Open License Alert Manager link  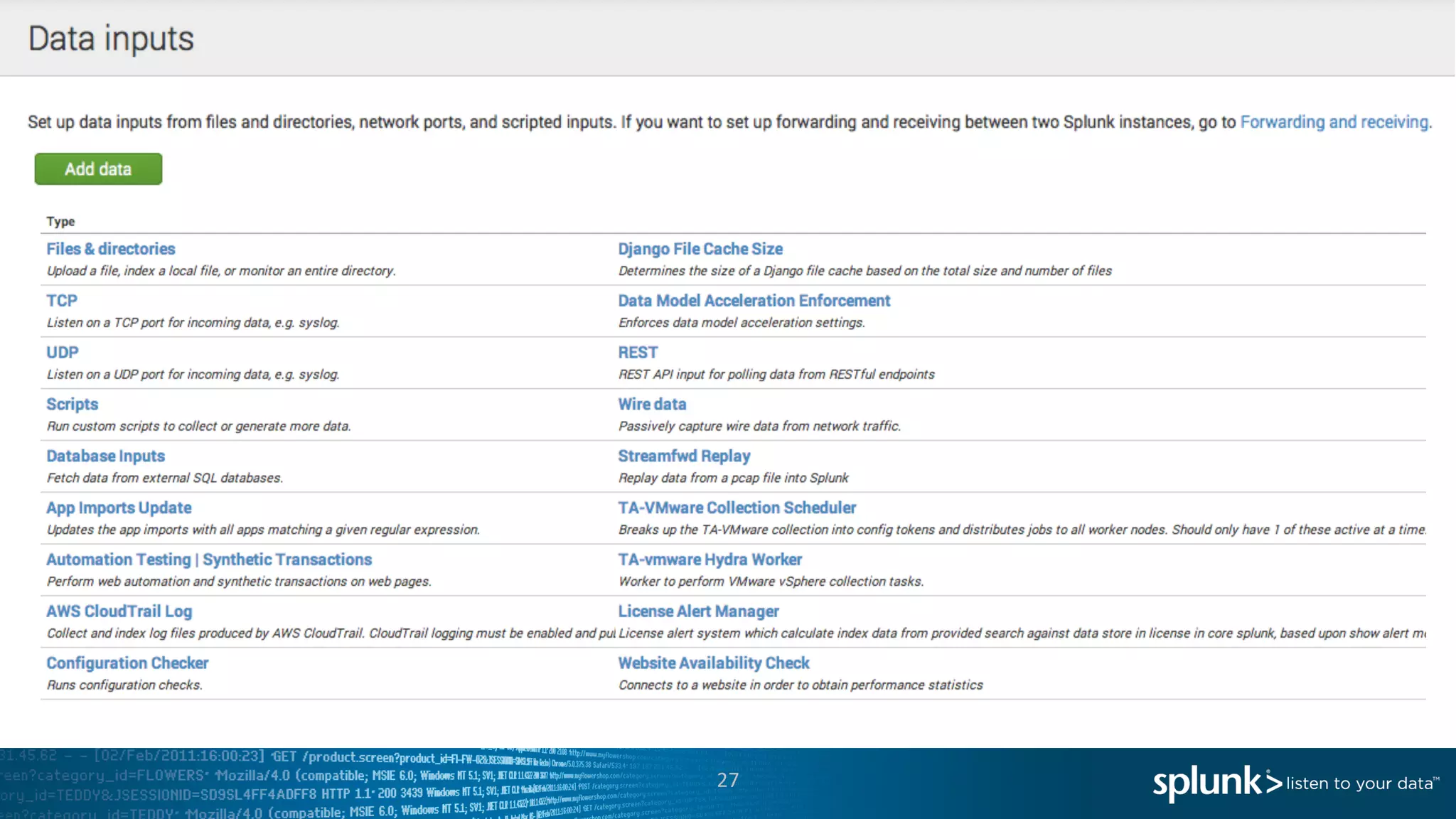pos(698,611)
